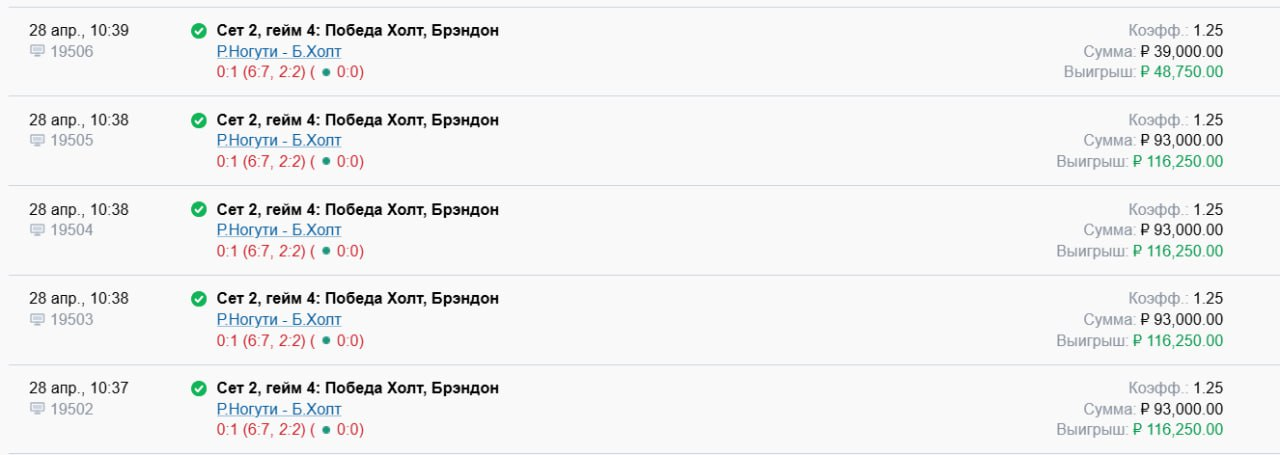Viewport: 1280px width, 455px height.
Task: Click the green serve dot in bet 19505 score
Action: click(x=326, y=162)
